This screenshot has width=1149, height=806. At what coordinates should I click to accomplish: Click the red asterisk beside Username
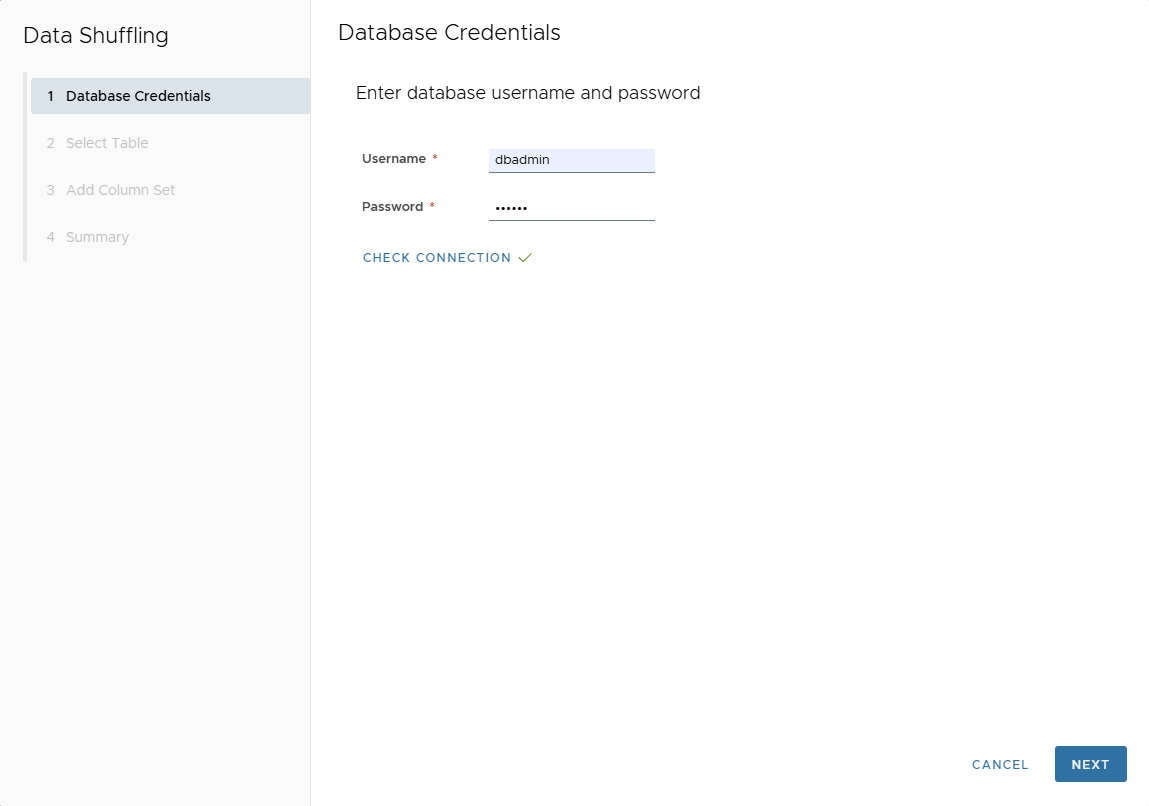435,159
